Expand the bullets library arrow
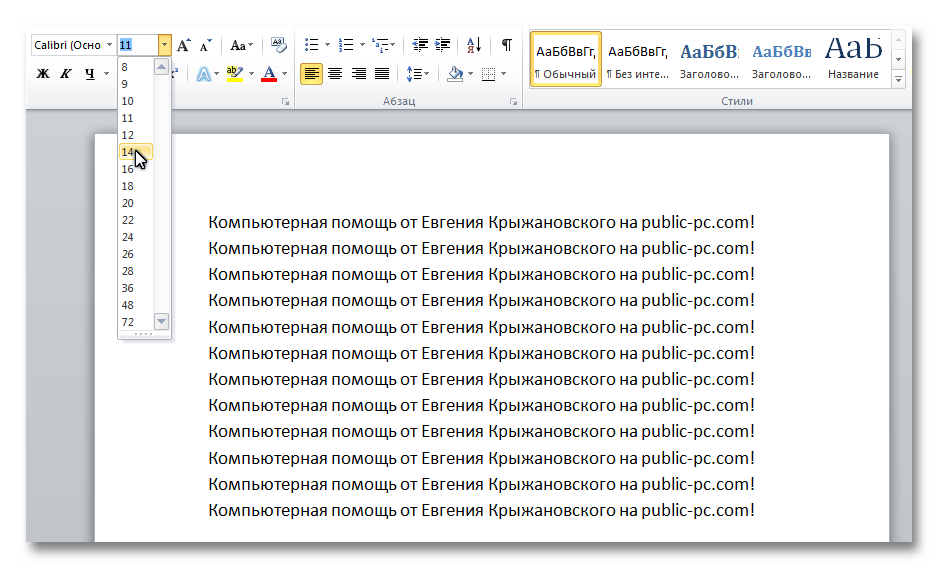 point(327,45)
